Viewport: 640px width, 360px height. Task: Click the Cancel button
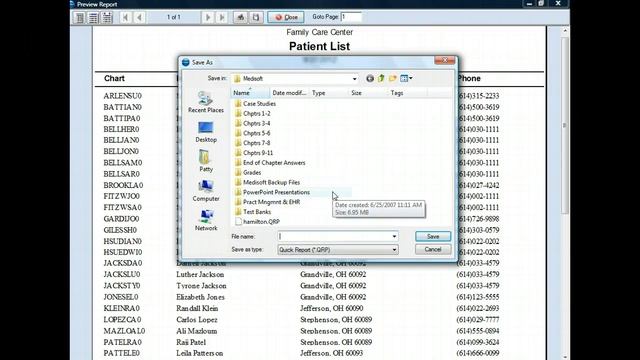pos(433,249)
